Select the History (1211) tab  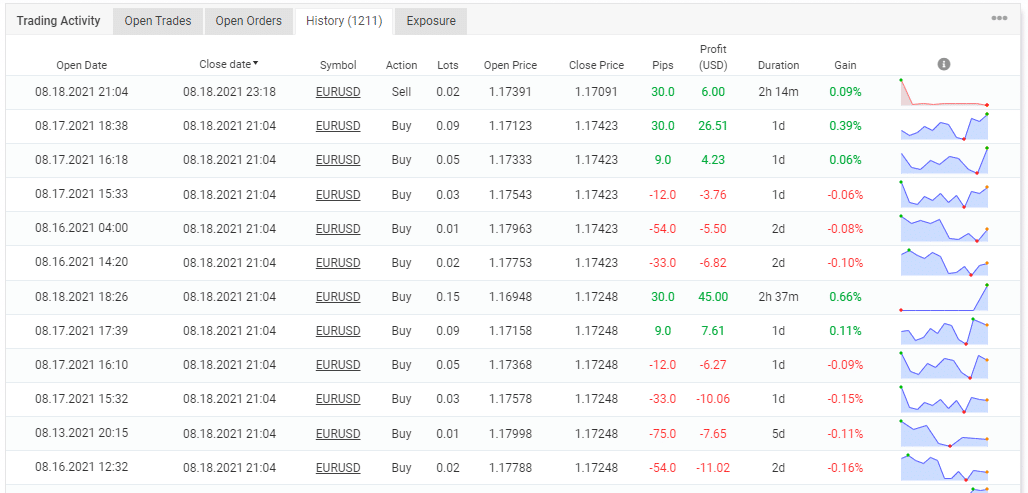point(343,21)
